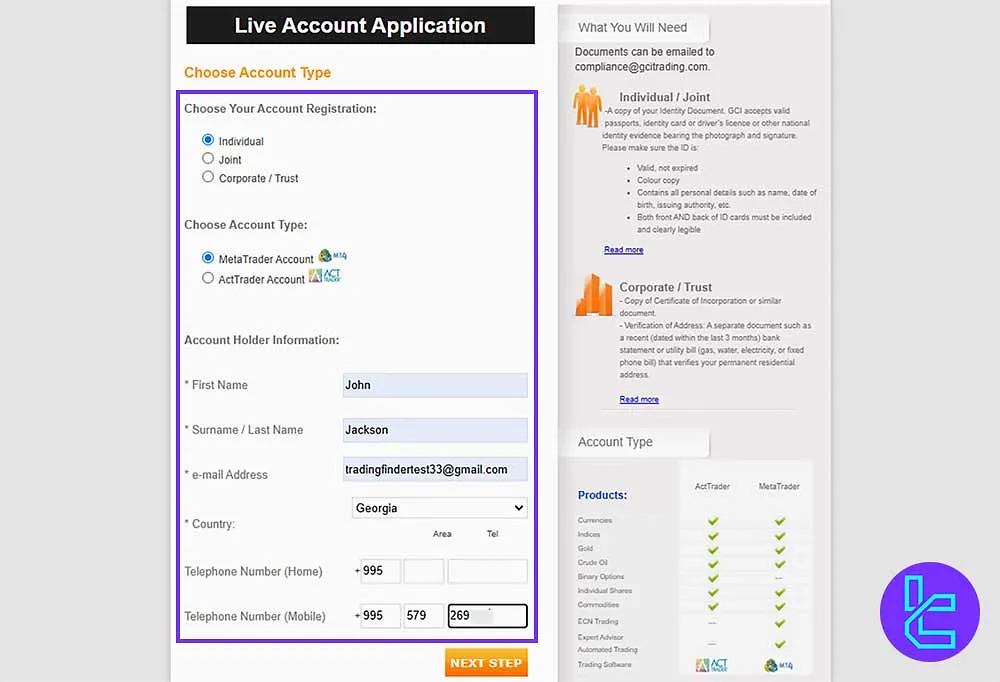Click the MetaTrader checkmark for Indices
The image size is (1000, 682).
coord(779,535)
